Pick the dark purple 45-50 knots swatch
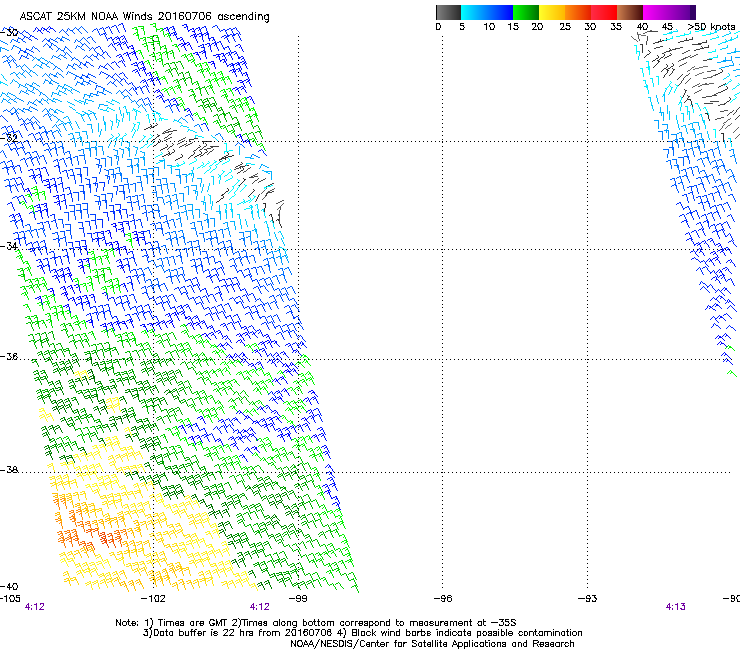Screen dimensions: 740x650 click(x=682, y=12)
